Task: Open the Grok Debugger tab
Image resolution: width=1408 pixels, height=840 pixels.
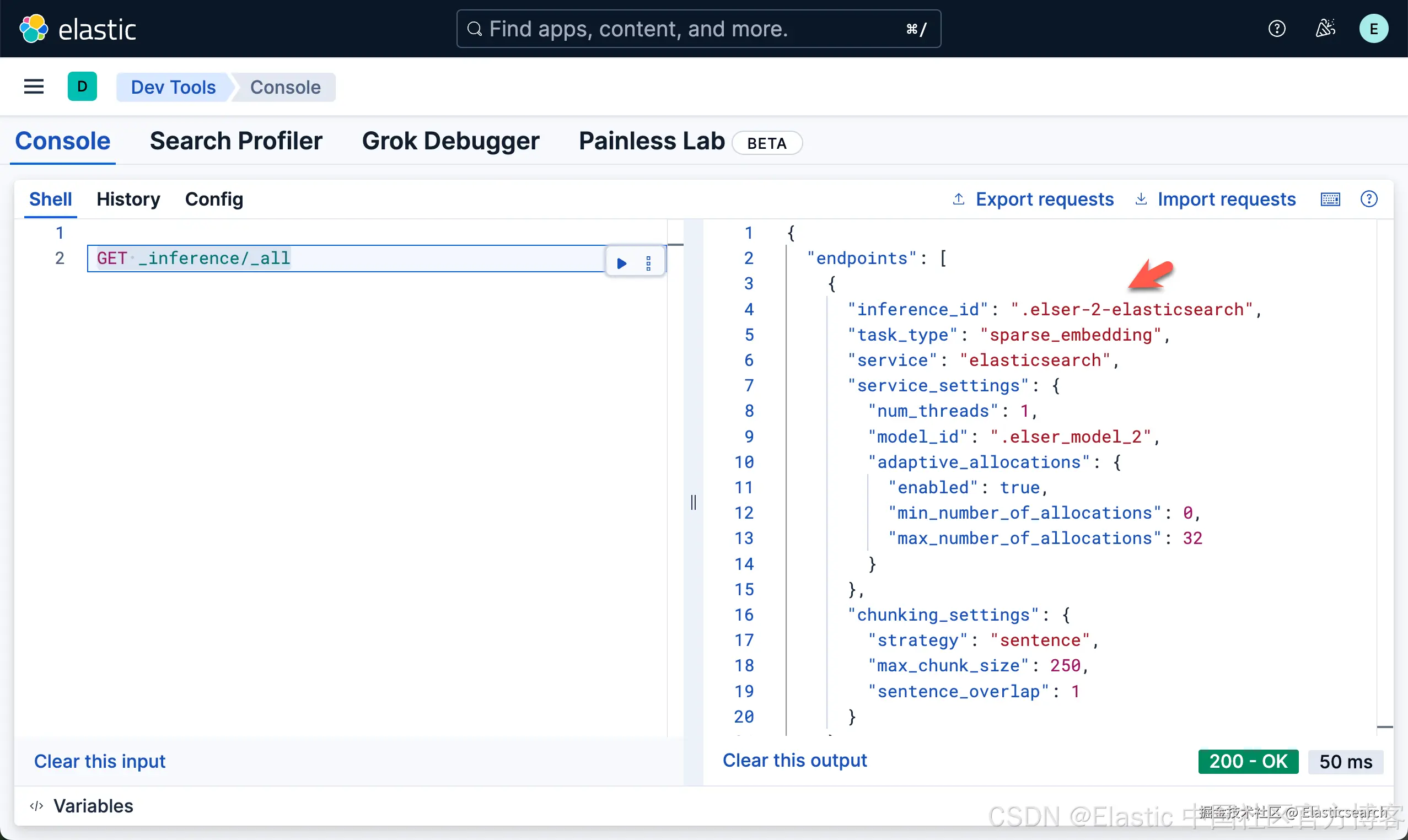Action: [450, 141]
